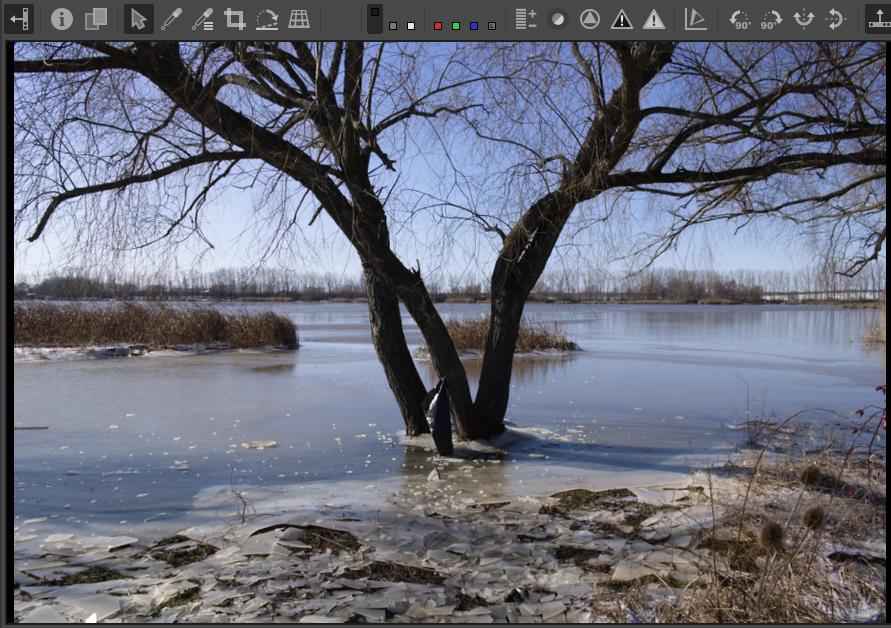The image size is (891, 628).
Task: Toggle the blue channel preview
Action: [x=474, y=26]
